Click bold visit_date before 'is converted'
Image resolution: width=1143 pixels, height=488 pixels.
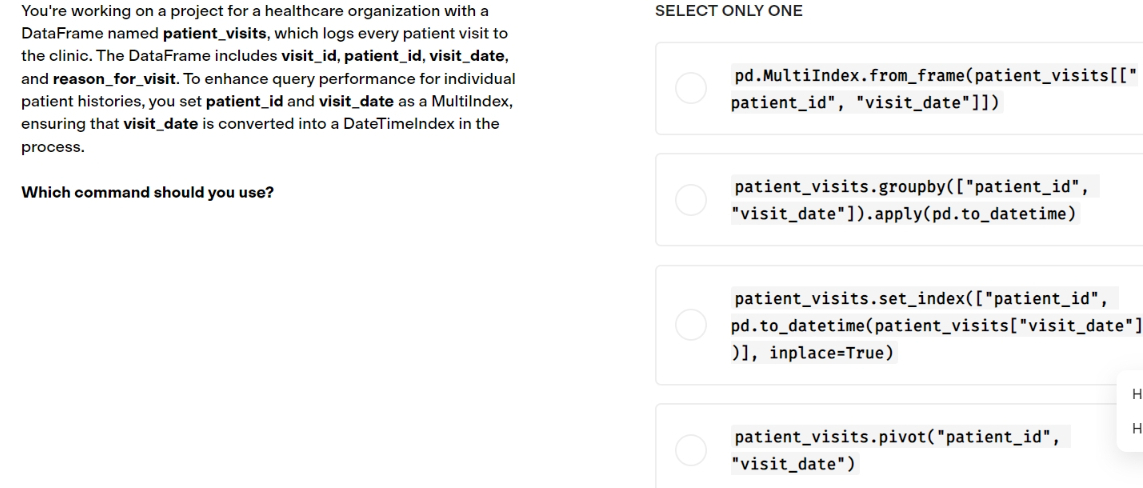pos(160,124)
